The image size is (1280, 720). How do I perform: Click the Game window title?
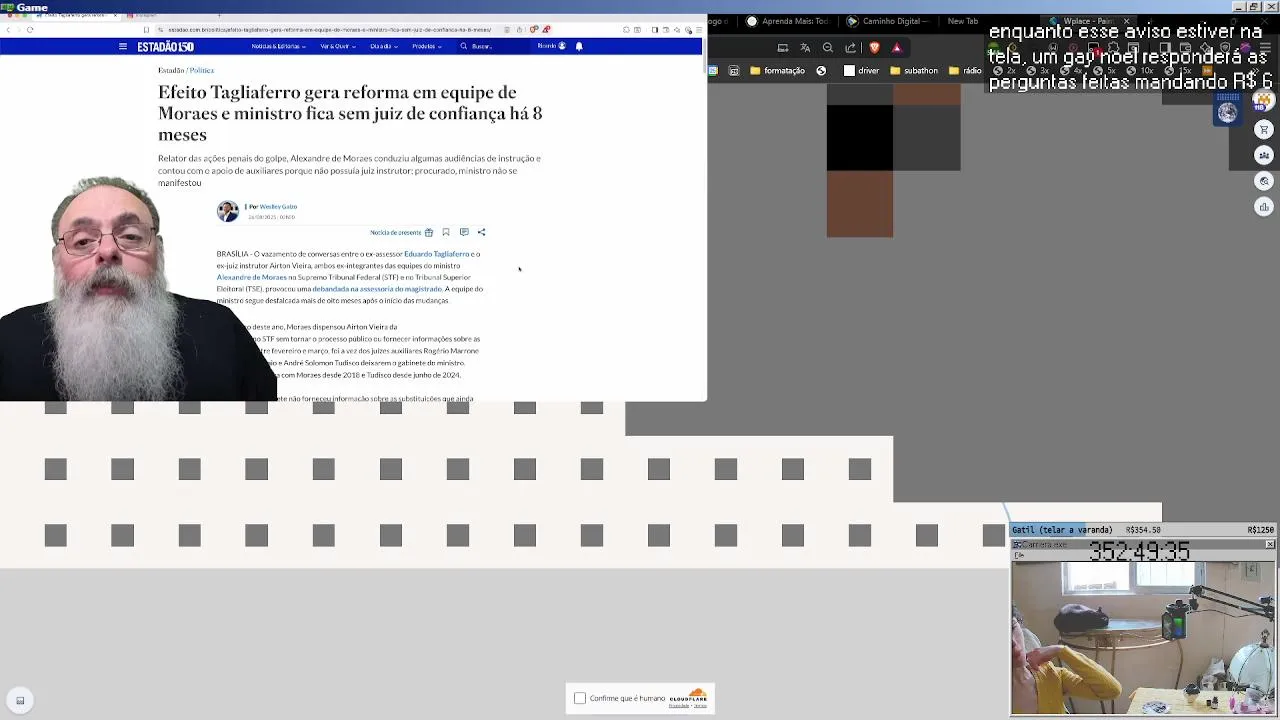point(32,7)
